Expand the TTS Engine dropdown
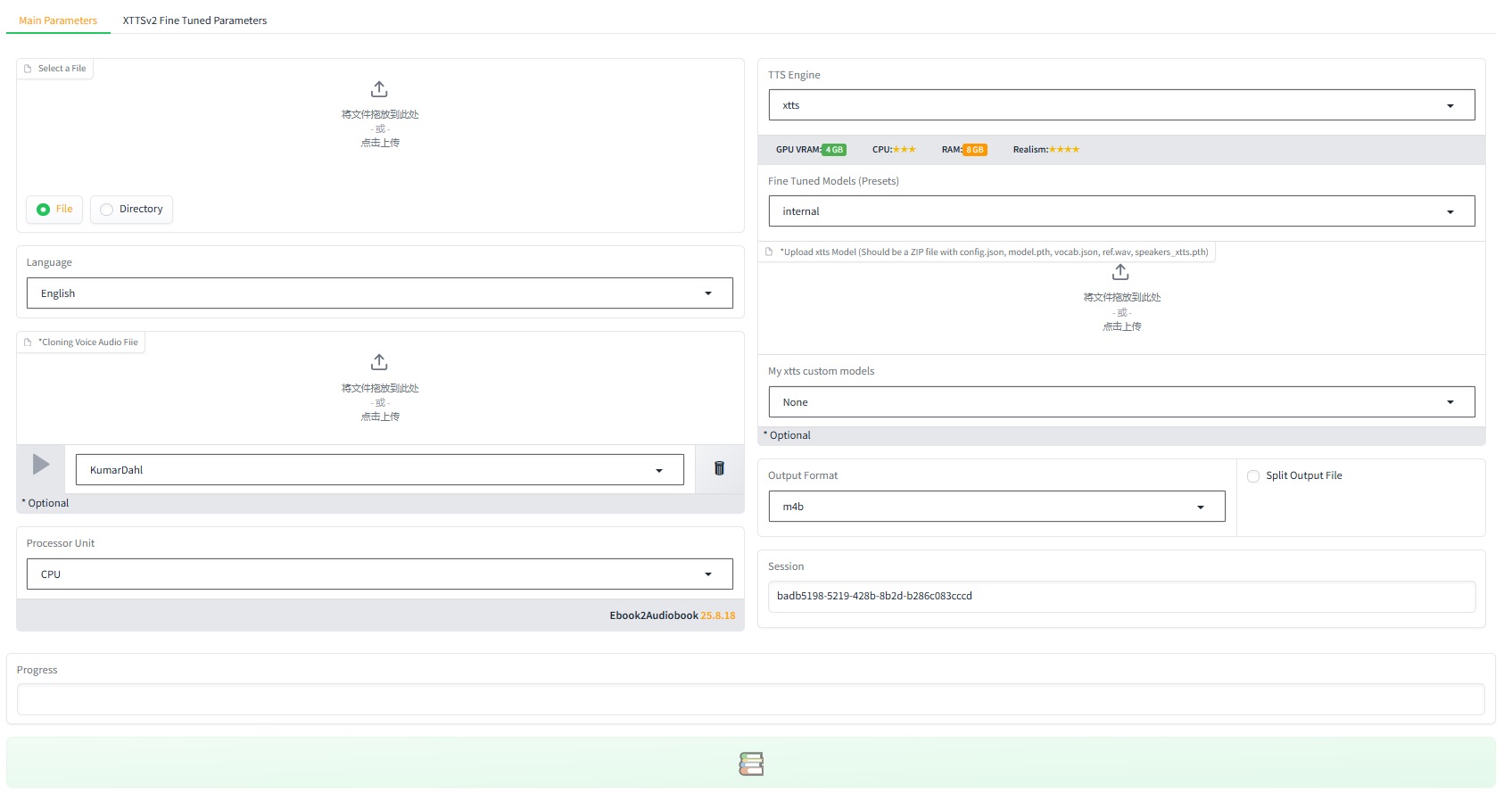Screen dimensions: 1512x809 tap(1120, 105)
